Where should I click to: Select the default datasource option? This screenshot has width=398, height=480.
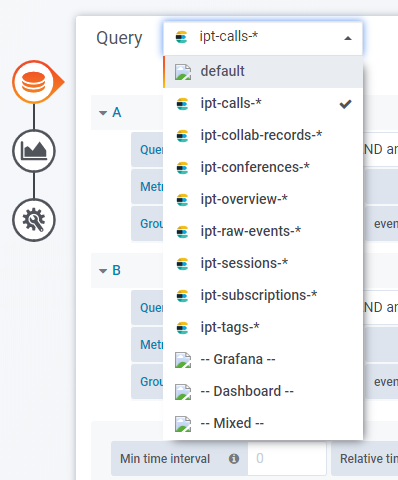click(x=264, y=72)
